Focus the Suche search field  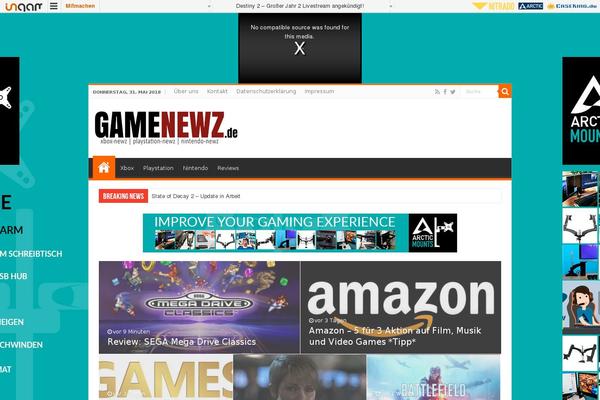click(479, 92)
